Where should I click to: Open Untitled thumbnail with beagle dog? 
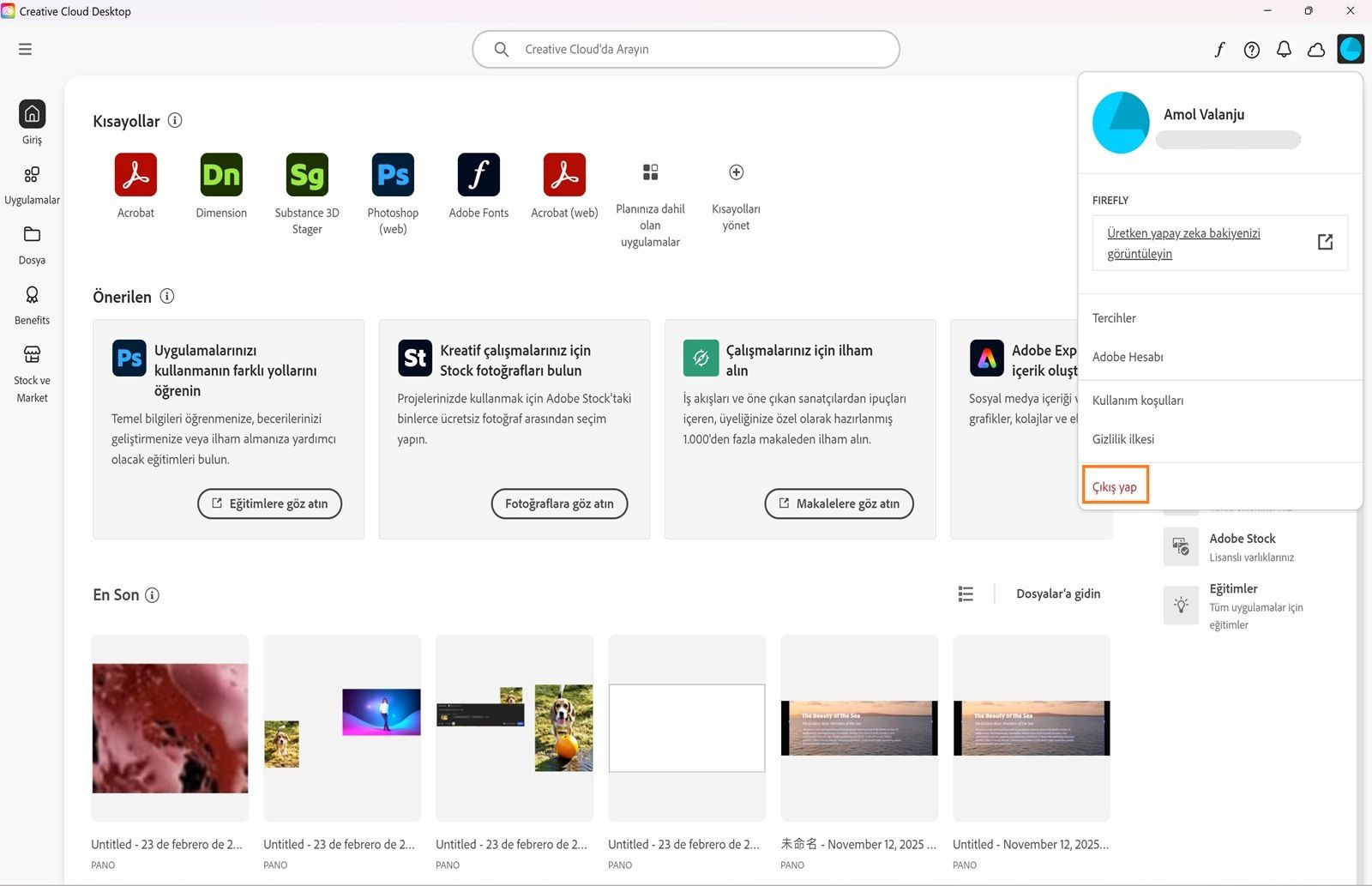[514, 728]
